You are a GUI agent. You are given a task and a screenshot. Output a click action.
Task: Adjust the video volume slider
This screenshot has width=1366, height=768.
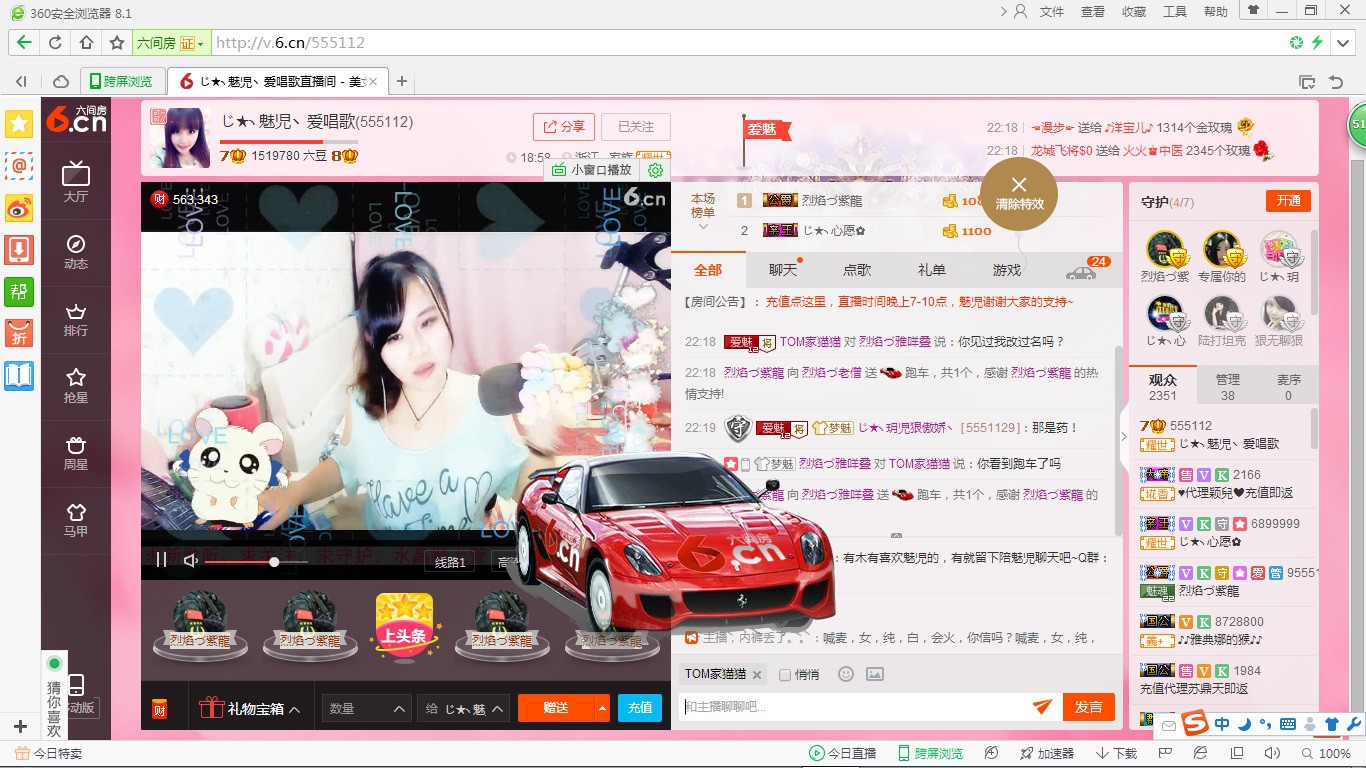point(274,562)
